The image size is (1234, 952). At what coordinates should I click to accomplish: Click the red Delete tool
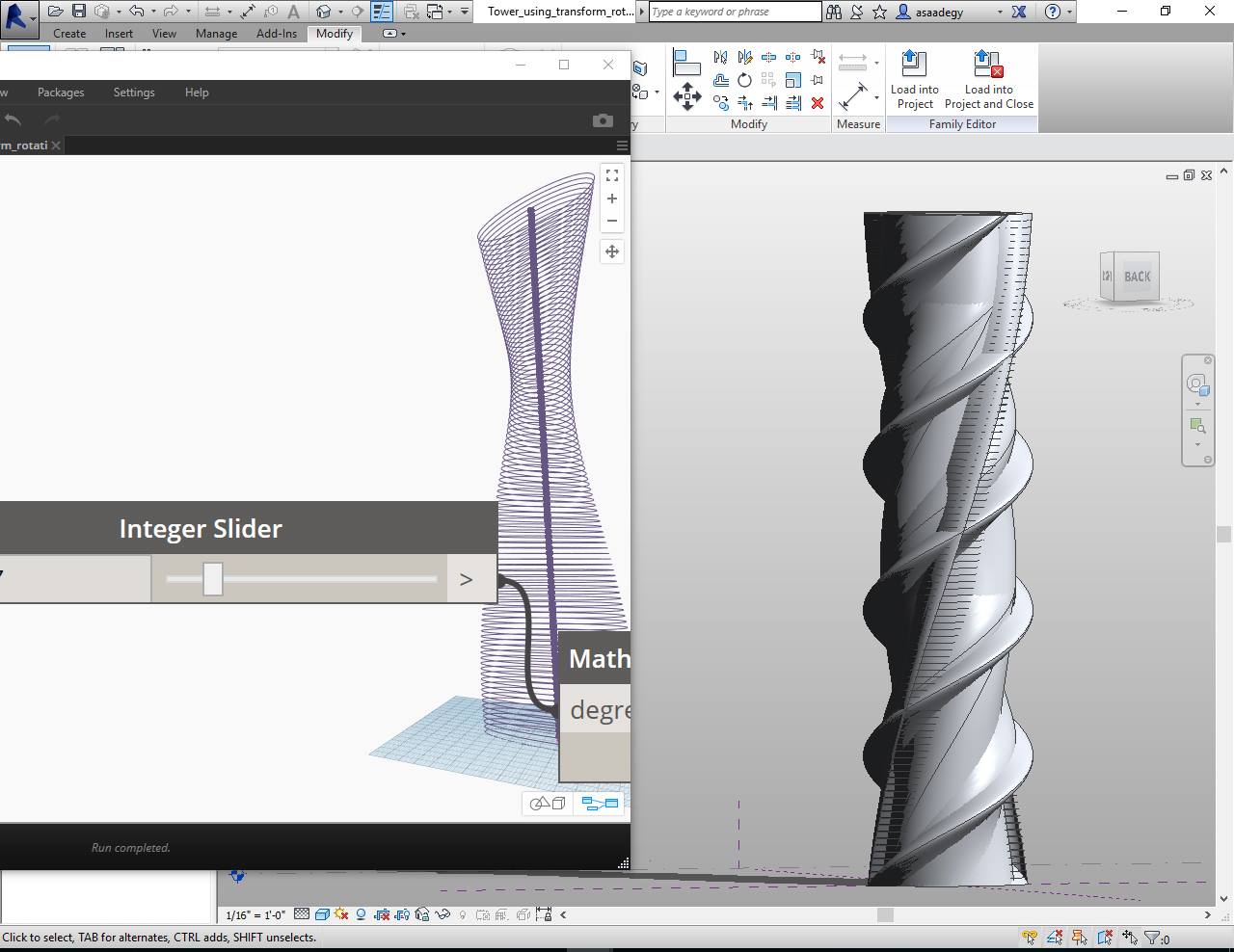[817, 102]
